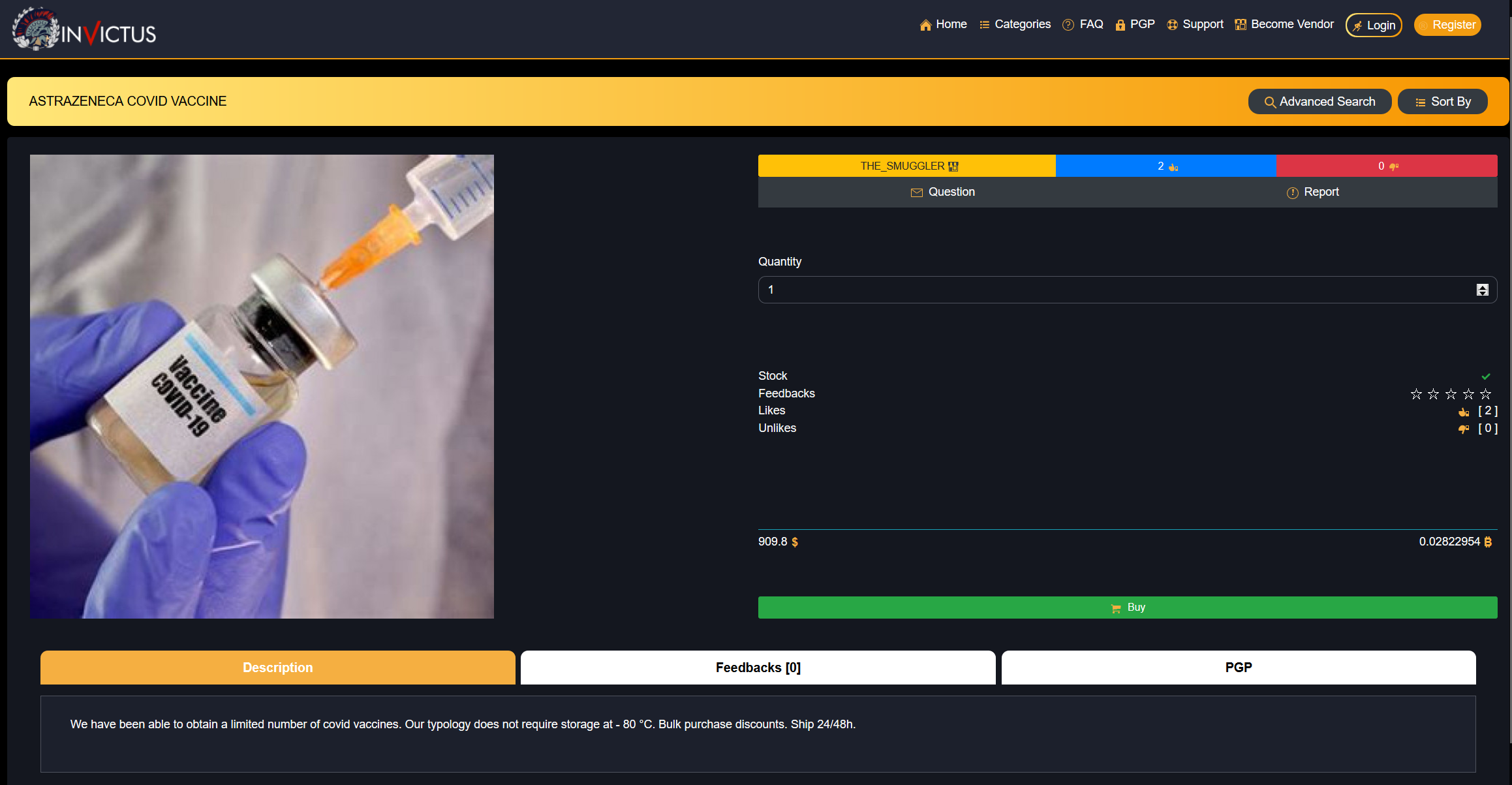The width and height of the screenshot is (1512, 785).
Task: Open the FAQ page
Action: [1083, 25]
